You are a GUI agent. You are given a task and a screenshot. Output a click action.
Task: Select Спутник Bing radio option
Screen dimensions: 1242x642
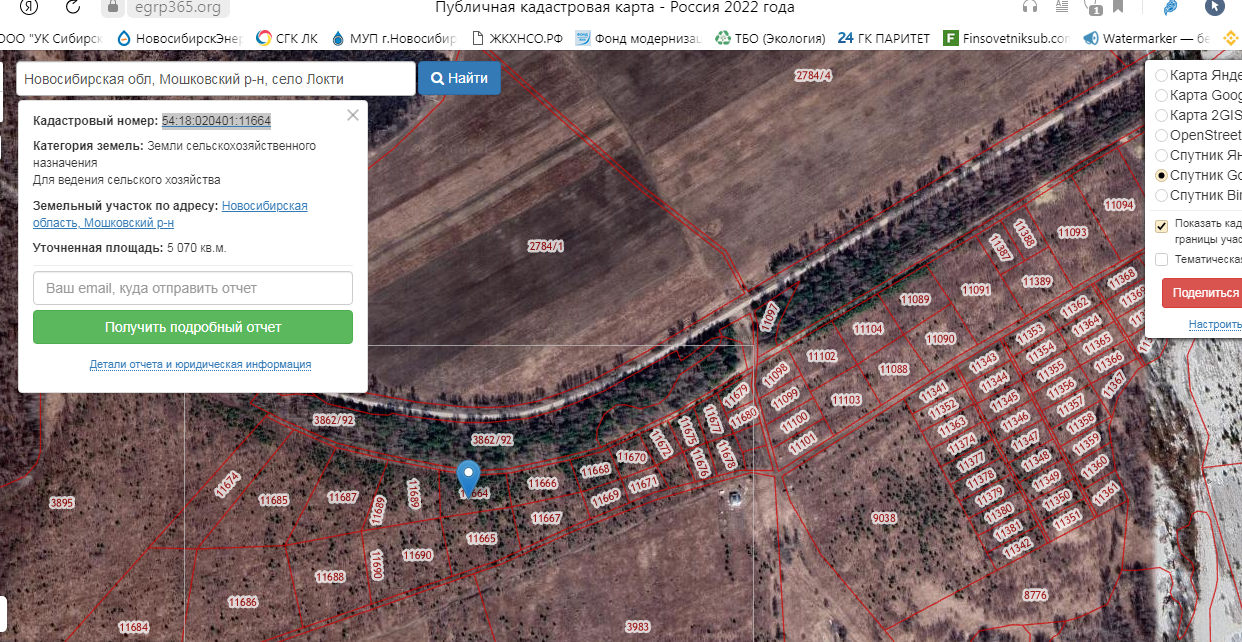[1161, 195]
